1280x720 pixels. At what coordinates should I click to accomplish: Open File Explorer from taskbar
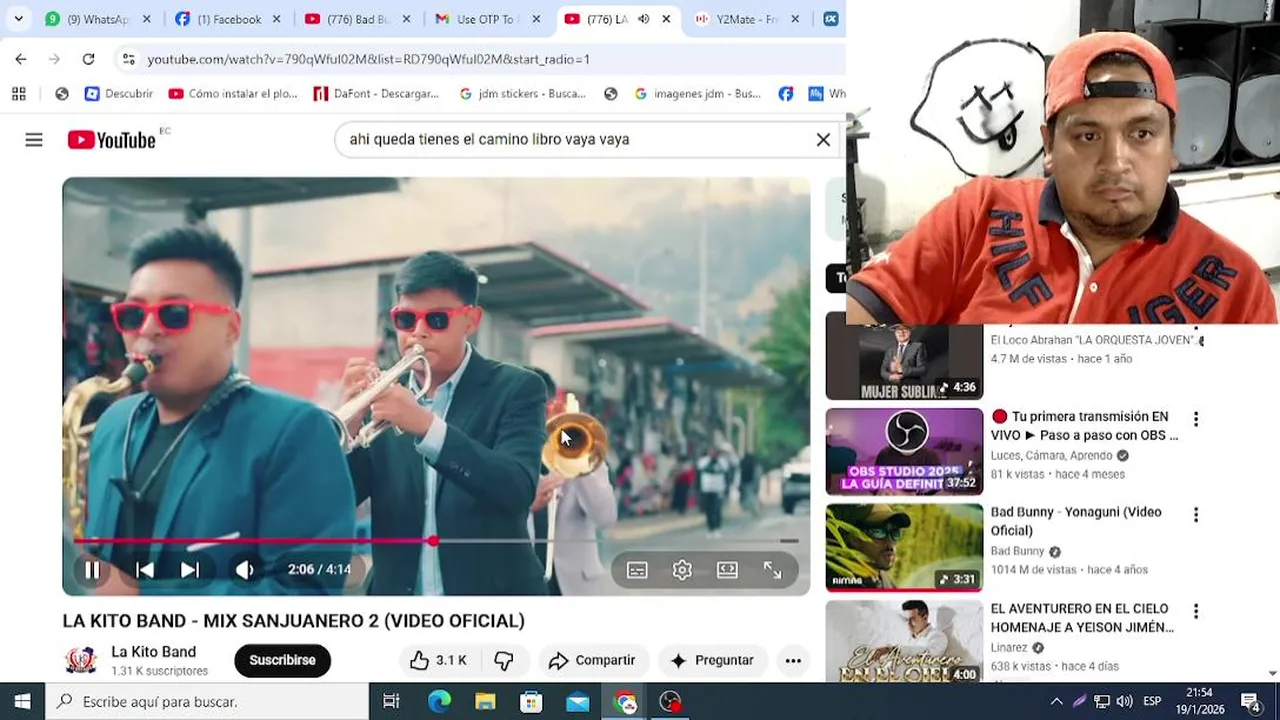click(x=485, y=702)
